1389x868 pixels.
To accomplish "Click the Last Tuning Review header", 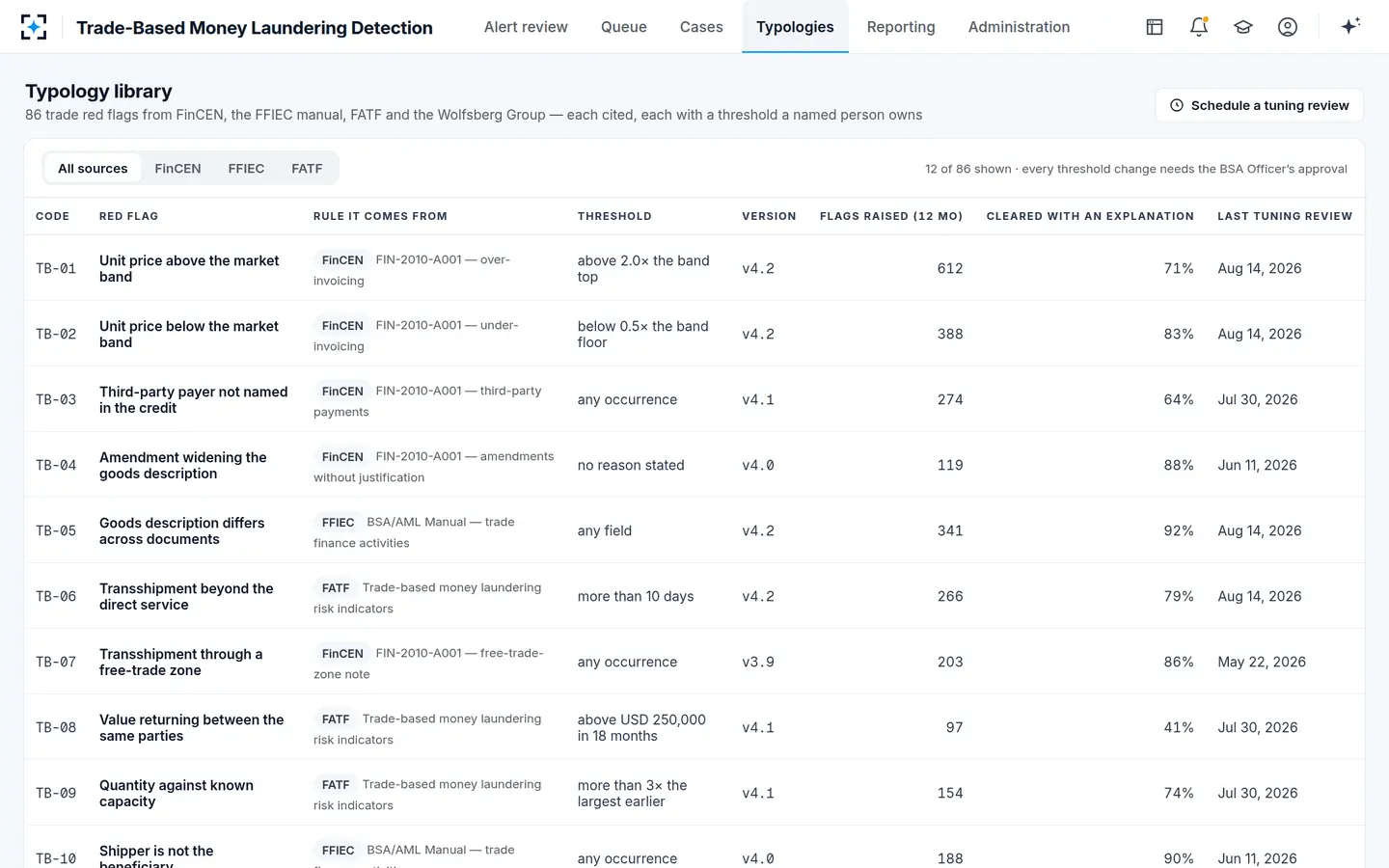I will (x=1285, y=216).
